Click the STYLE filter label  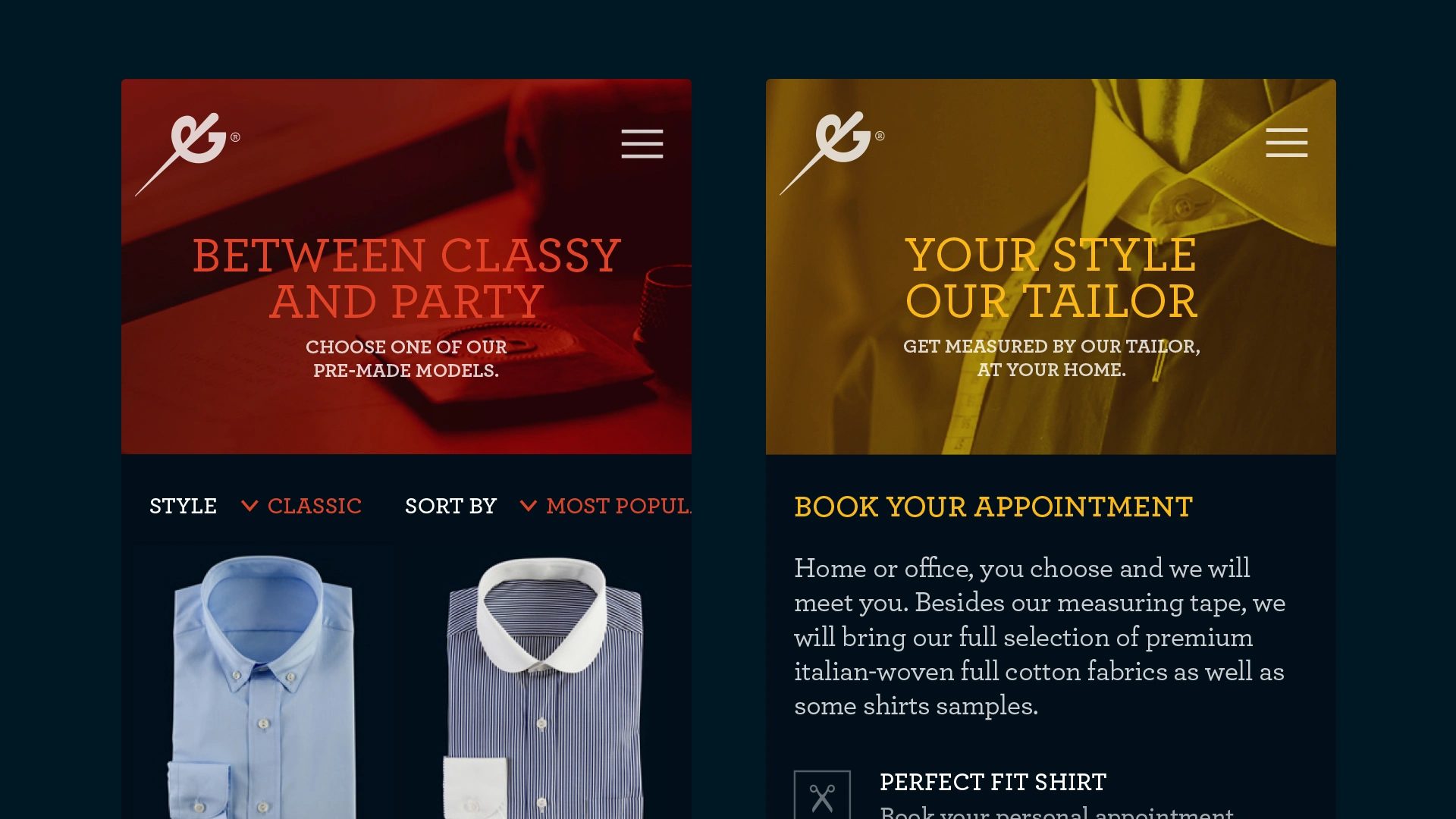click(x=183, y=506)
